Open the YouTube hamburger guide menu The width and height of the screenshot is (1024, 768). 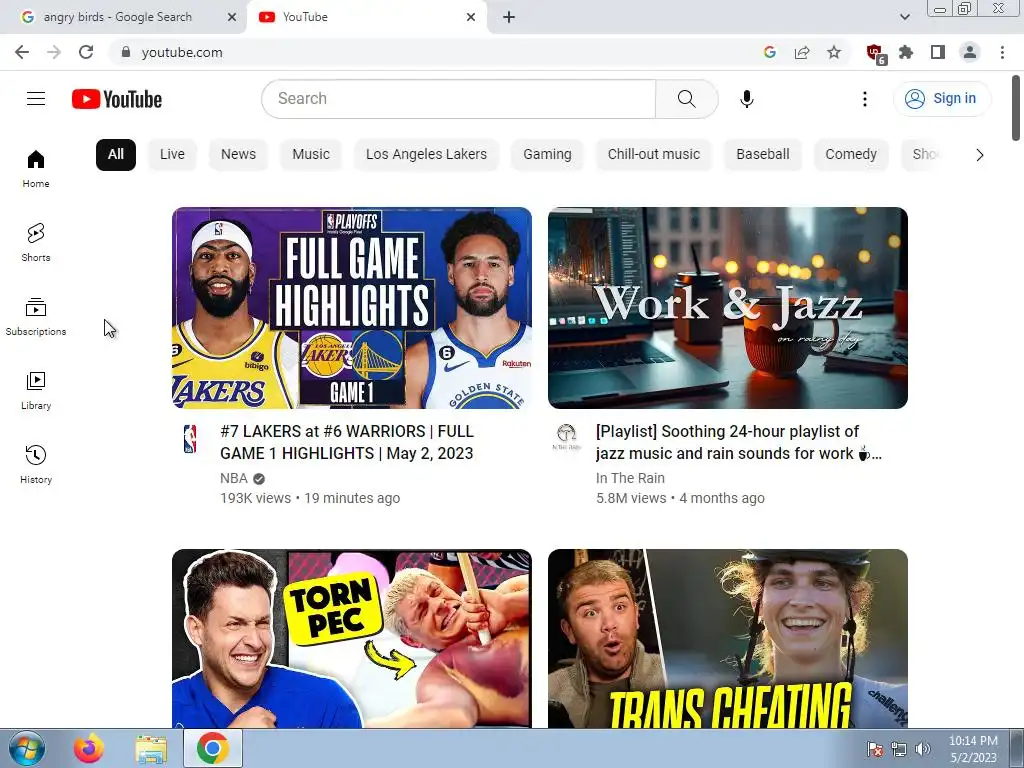point(36,99)
